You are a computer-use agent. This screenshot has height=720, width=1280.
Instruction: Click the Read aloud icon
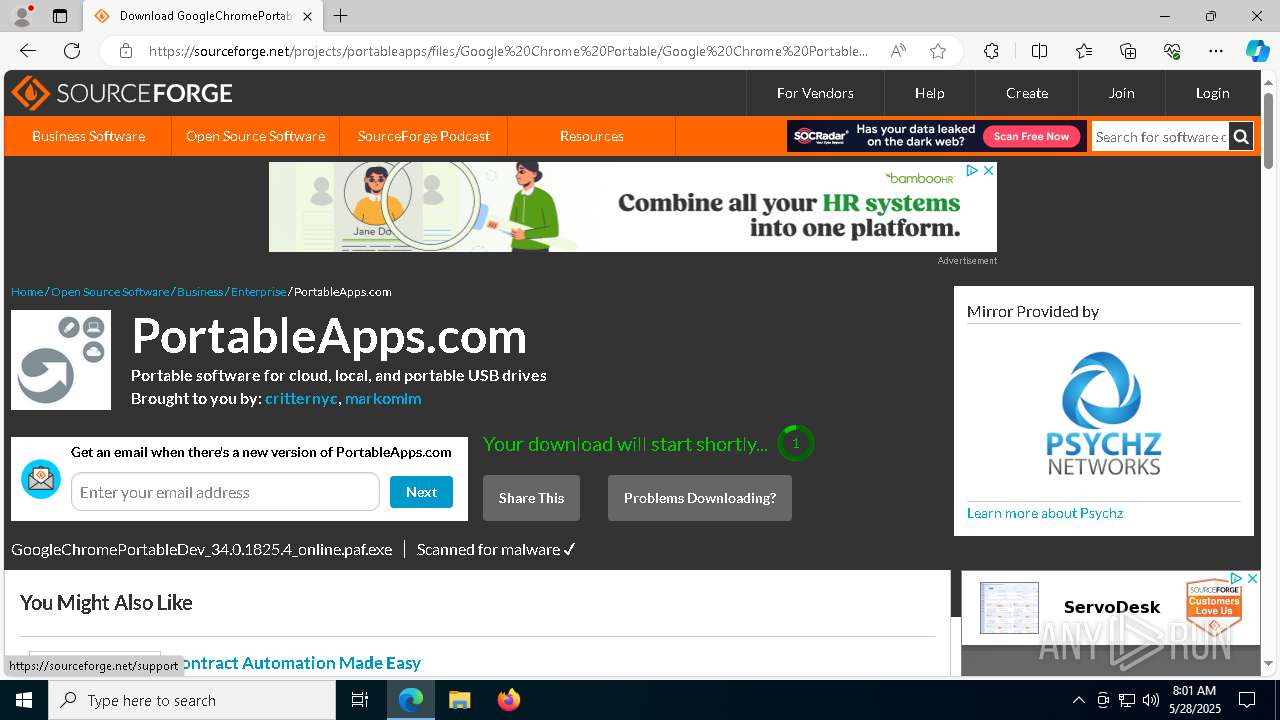[898, 51]
